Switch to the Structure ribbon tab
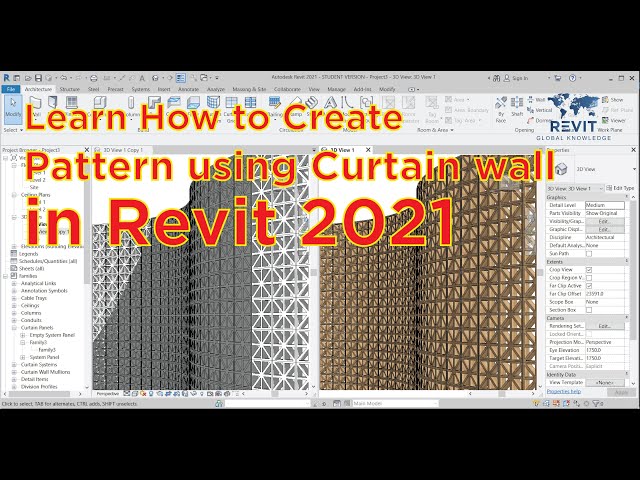Image resolution: width=640 pixels, height=480 pixels. (x=70, y=89)
